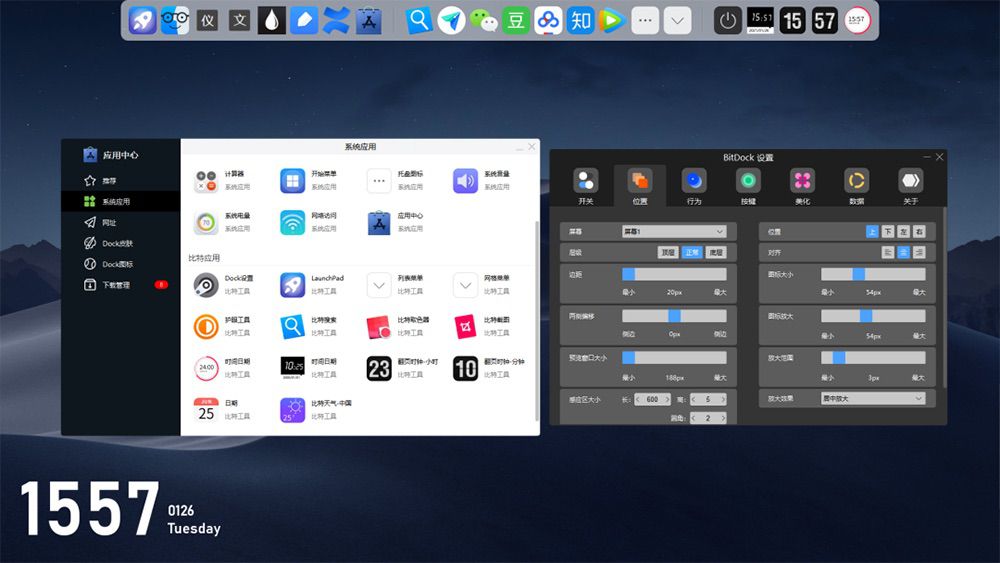Open 下载管理 download manager in sidebar
The width and height of the screenshot is (1000, 563).
coord(121,285)
